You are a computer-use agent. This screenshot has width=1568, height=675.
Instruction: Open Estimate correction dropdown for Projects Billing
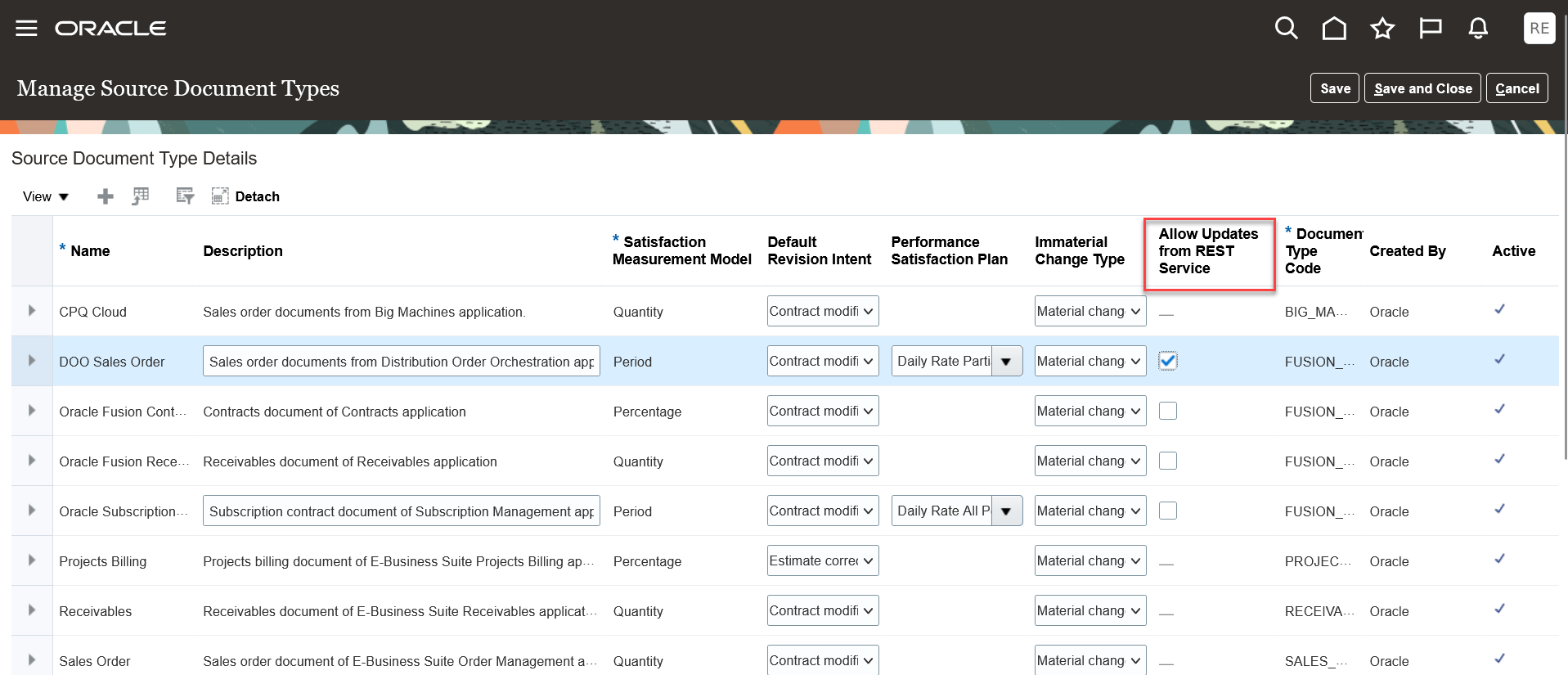coord(823,560)
